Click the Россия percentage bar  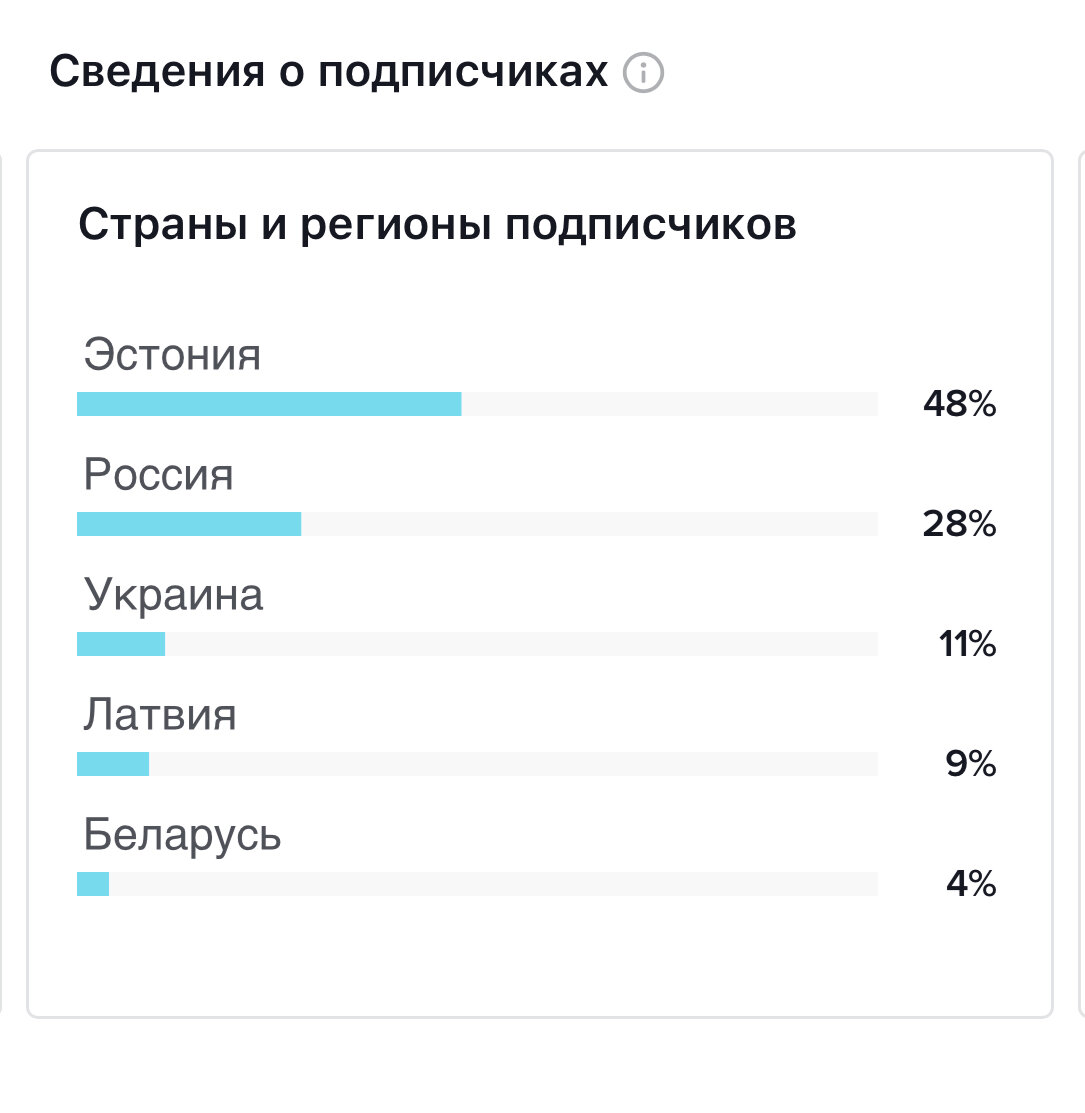pos(190,523)
